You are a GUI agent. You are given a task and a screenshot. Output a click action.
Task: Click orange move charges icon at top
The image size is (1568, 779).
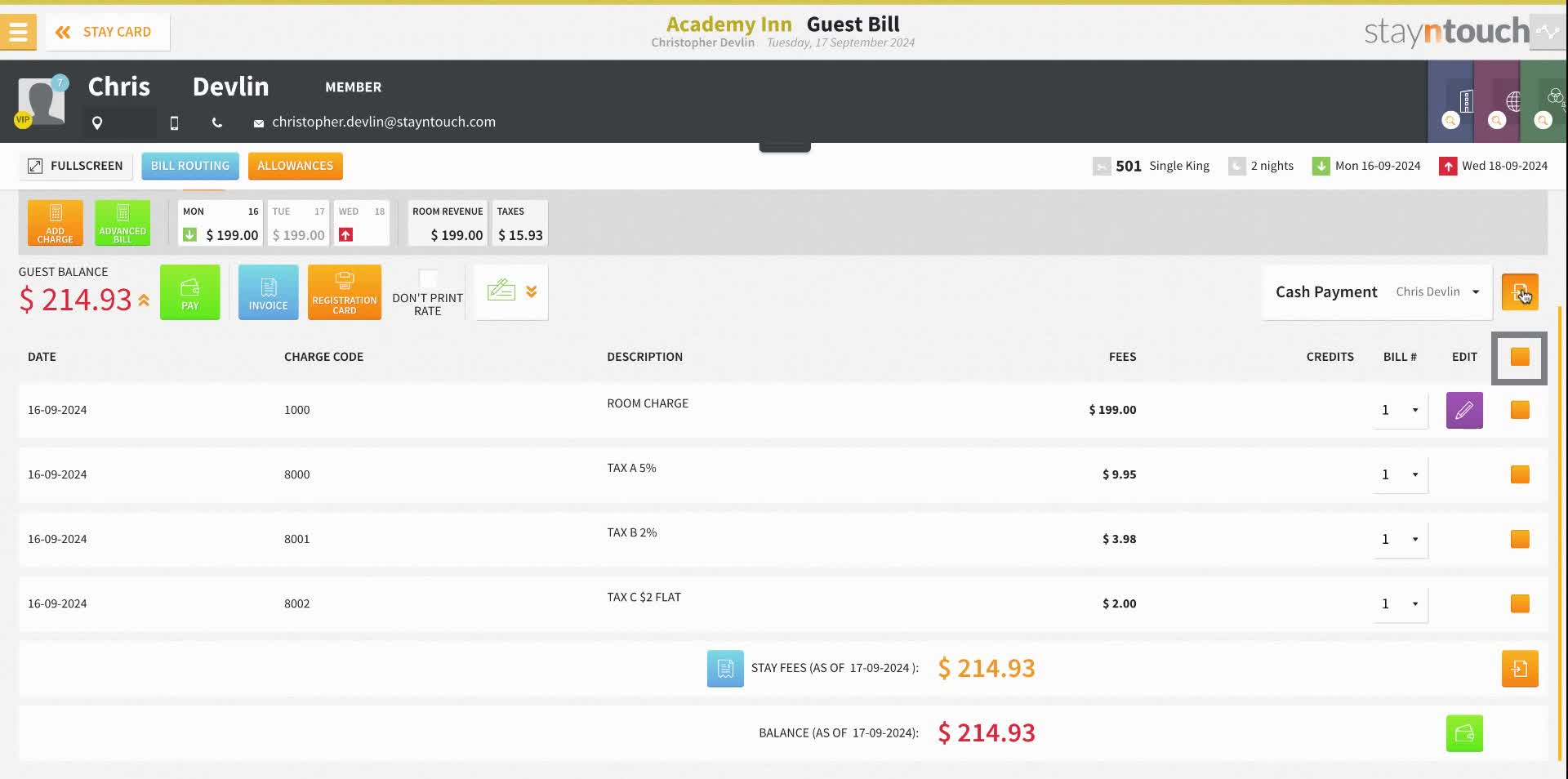[1520, 292]
